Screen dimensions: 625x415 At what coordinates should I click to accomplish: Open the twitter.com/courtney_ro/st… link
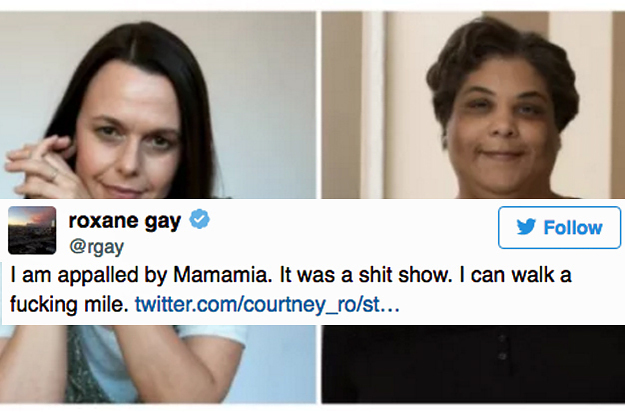pos(267,305)
